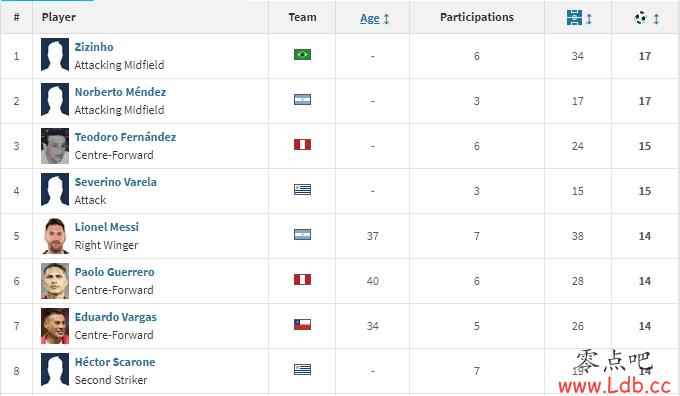Viewport: 680px width, 396px height.
Task: Click Lionel Messi's portrait photo
Action: pyautogui.click(x=55, y=236)
